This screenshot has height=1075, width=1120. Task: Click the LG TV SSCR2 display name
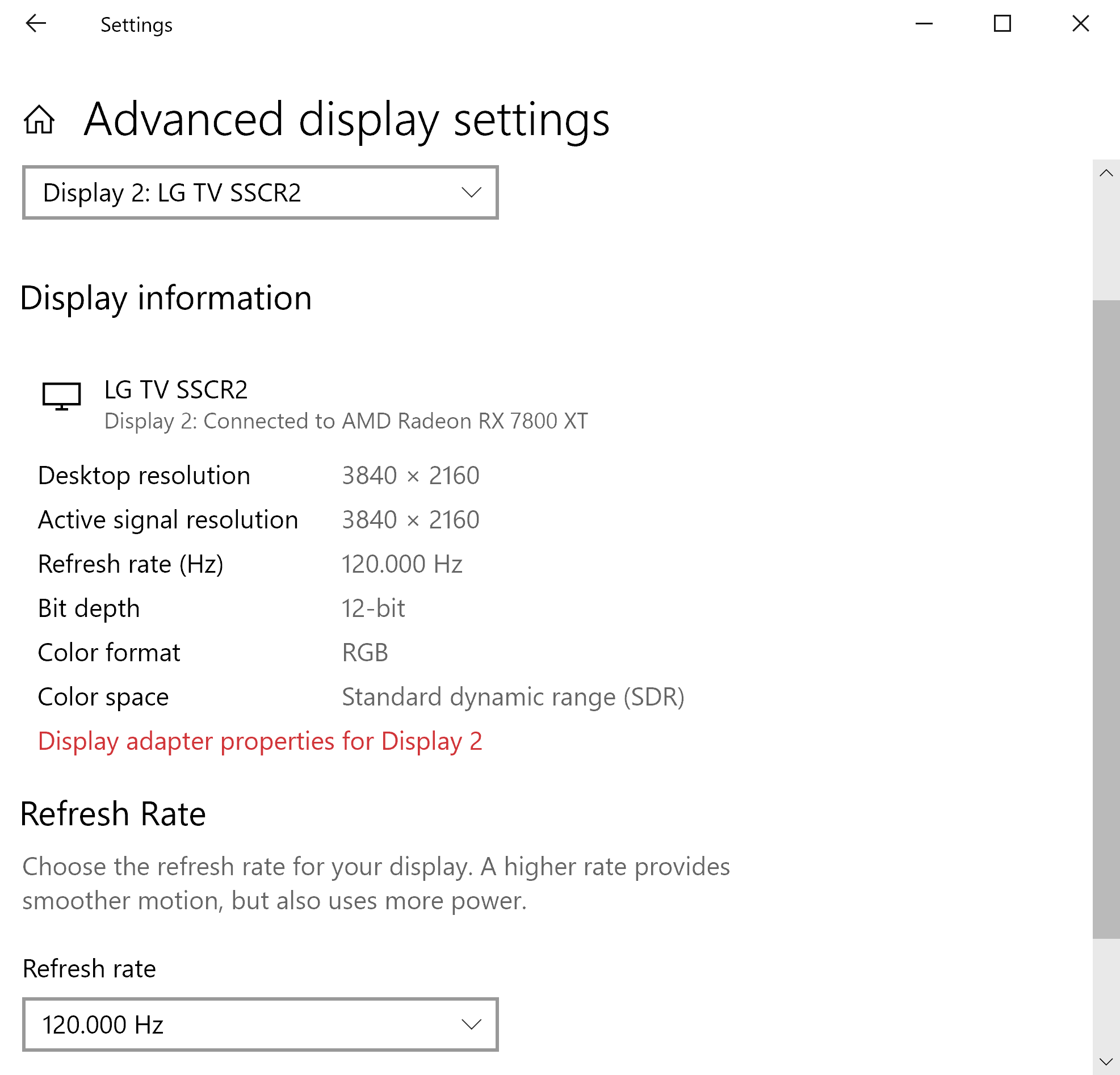click(176, 389)
